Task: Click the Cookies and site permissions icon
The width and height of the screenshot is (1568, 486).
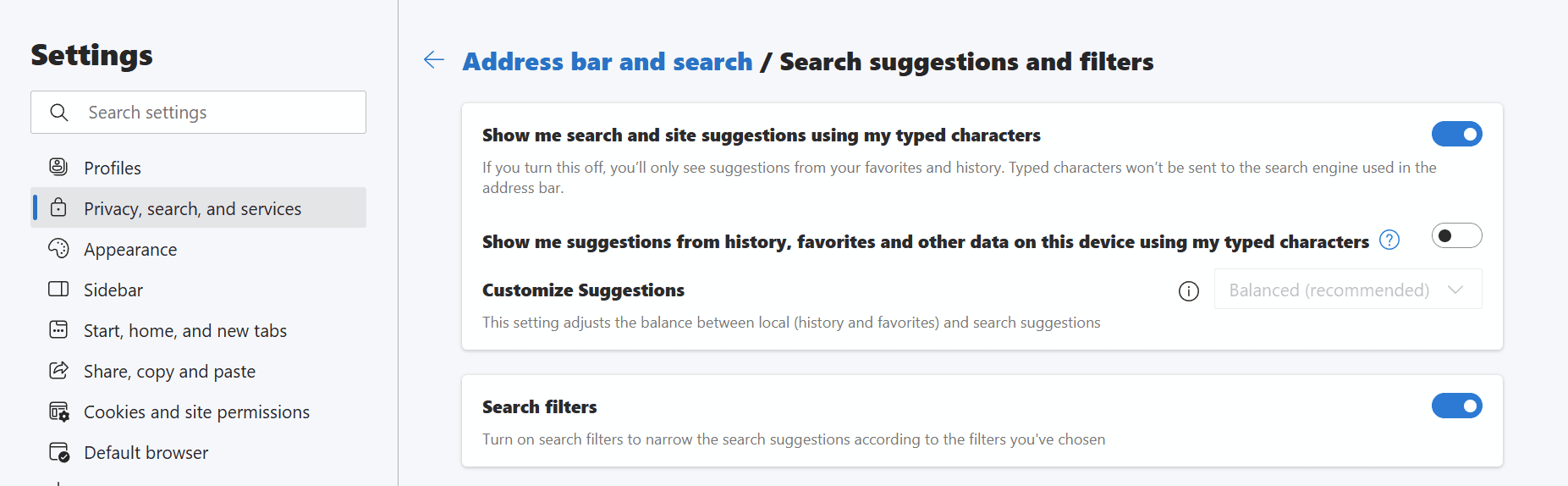Action: tap(58, 411)
